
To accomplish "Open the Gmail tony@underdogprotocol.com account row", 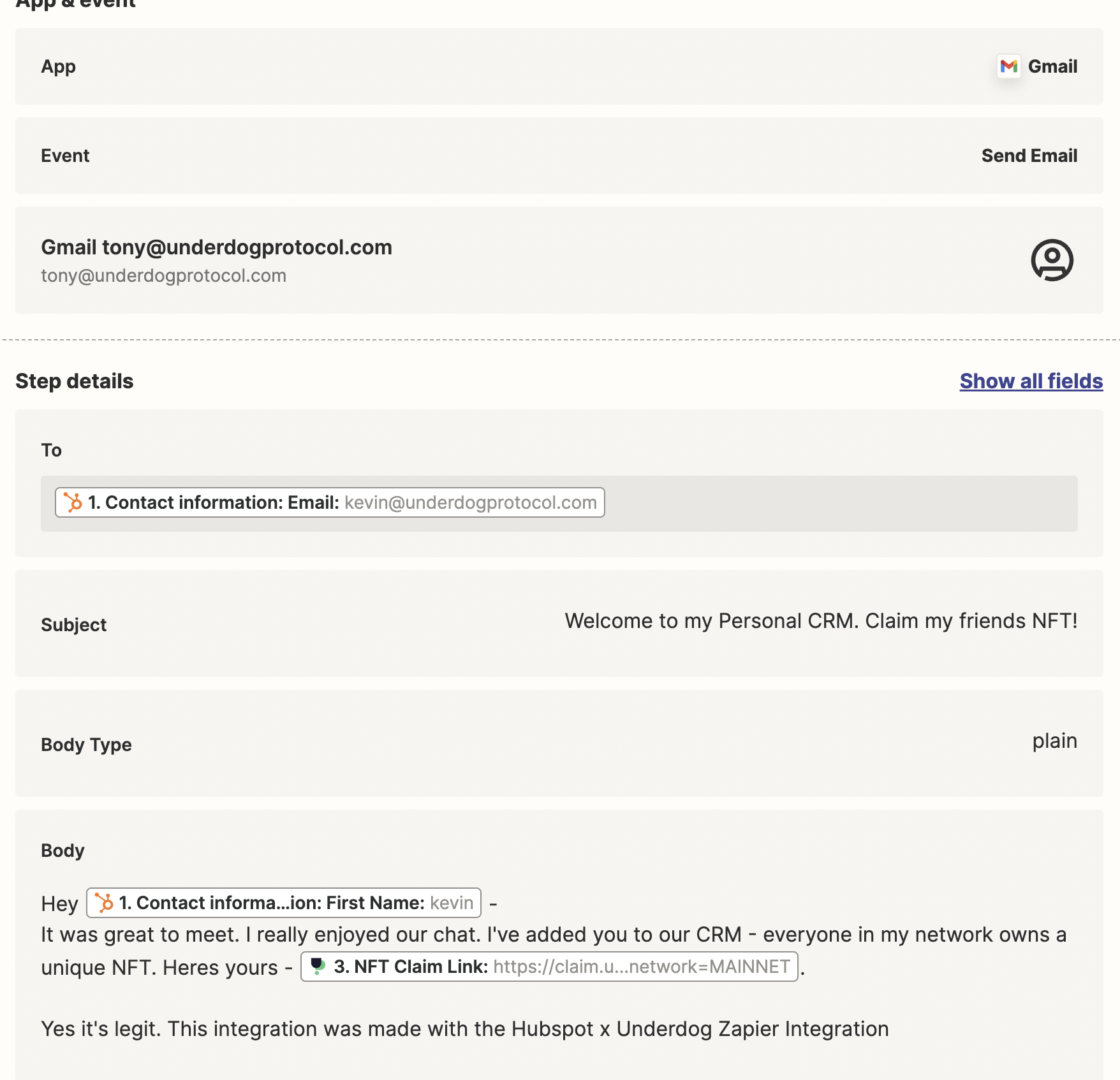I will [x=559, y=260].
